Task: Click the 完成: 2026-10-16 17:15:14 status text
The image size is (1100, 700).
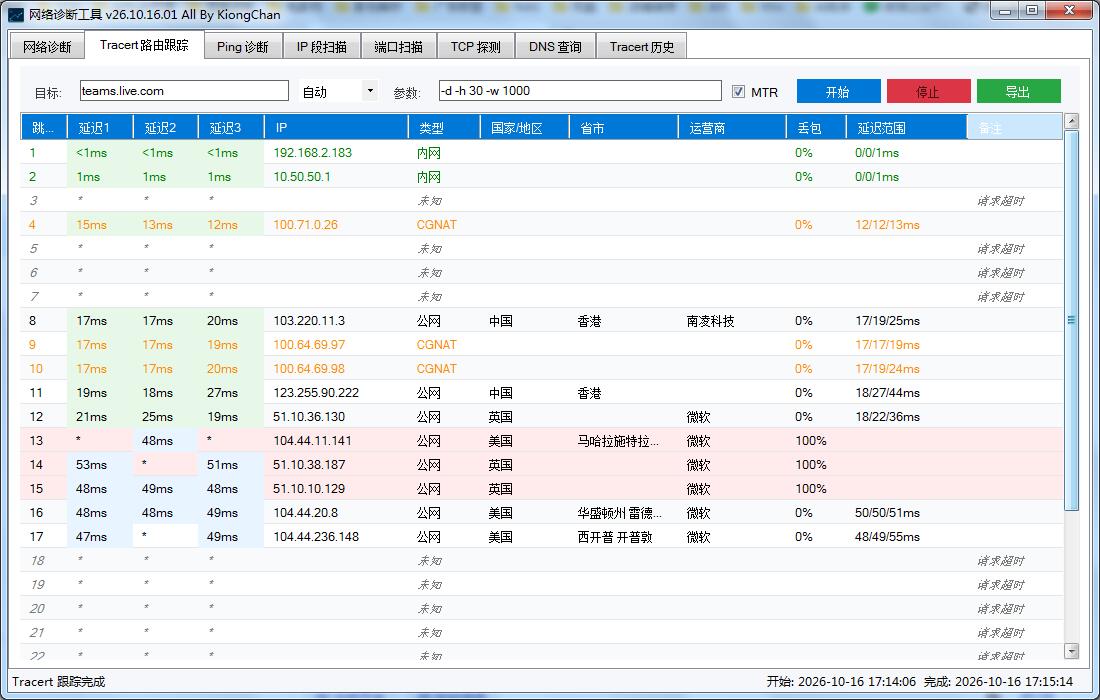Action: coord(998,681)
